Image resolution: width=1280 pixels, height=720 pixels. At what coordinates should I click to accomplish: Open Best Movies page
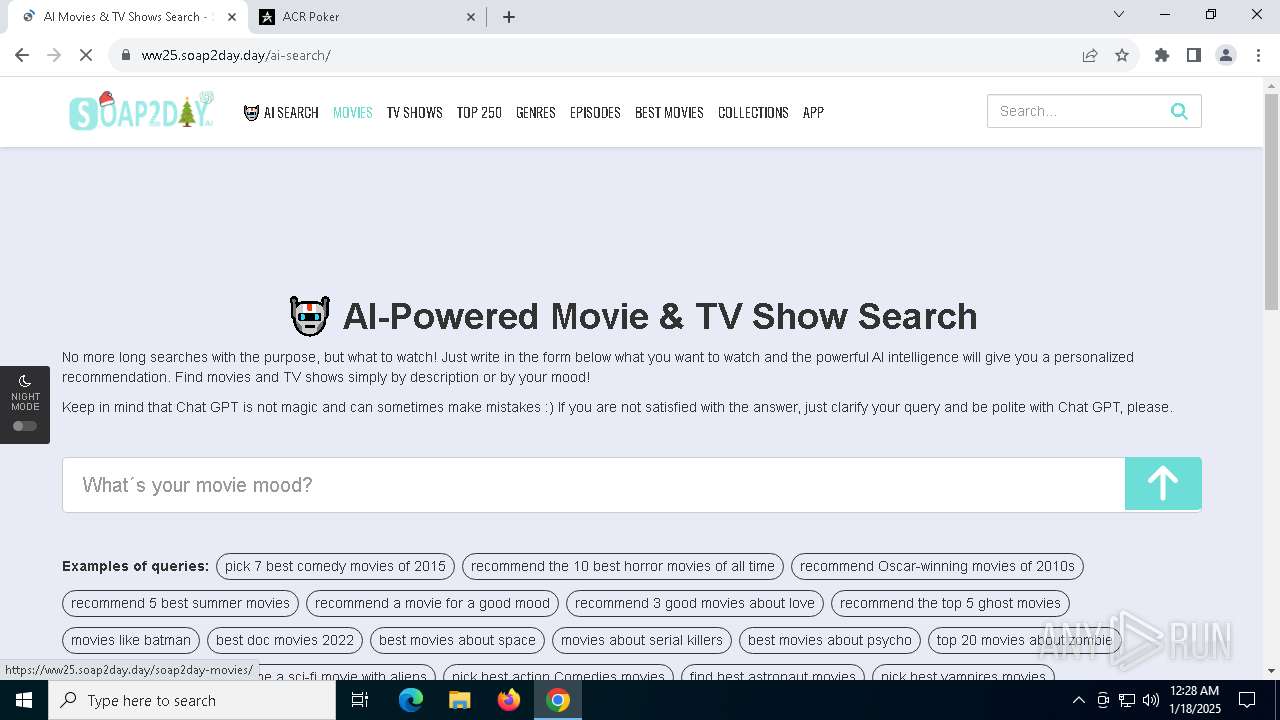669,112
